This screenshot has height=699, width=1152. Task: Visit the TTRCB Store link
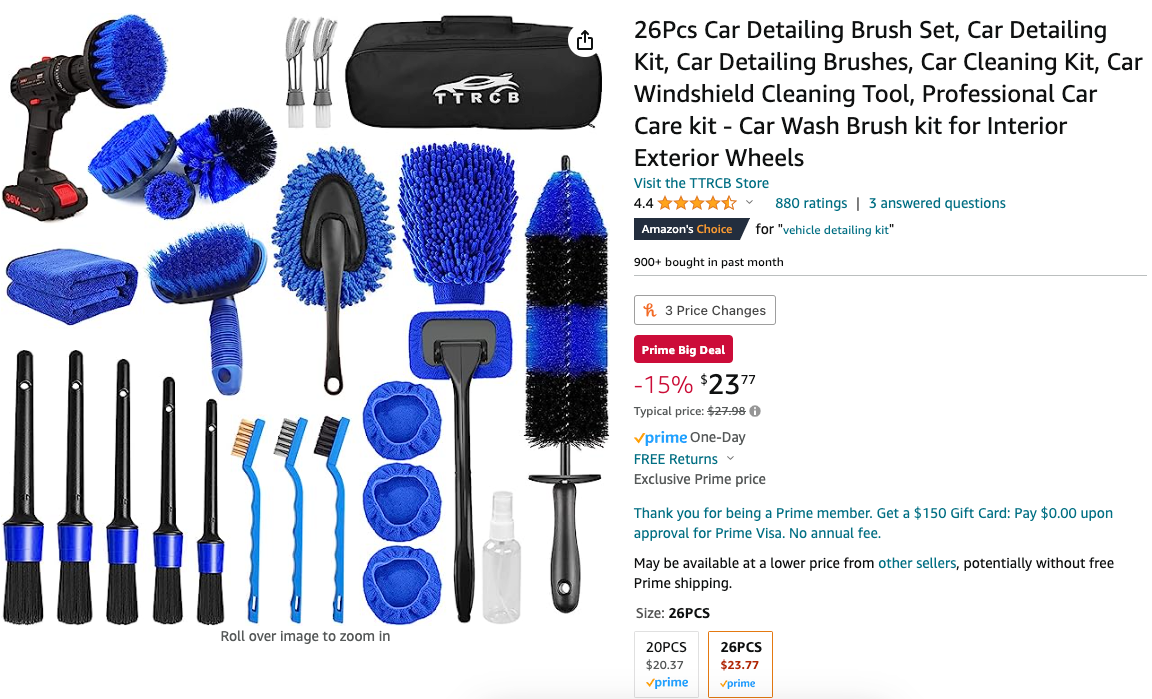coord(702,183)
